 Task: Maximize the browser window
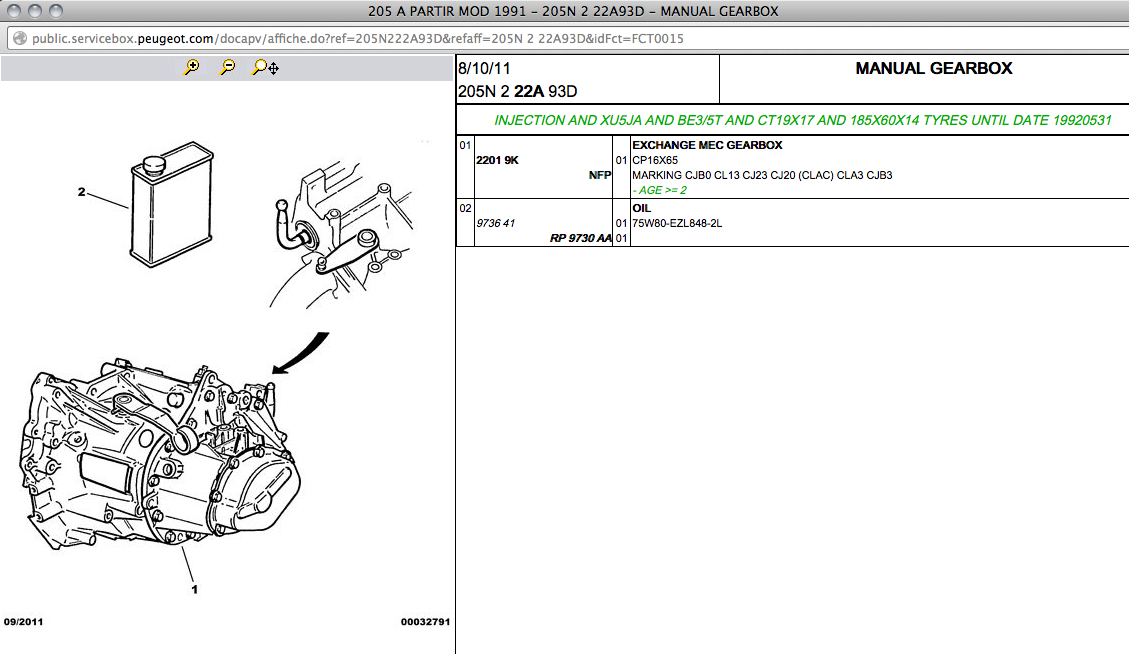[x=55, y=11]
